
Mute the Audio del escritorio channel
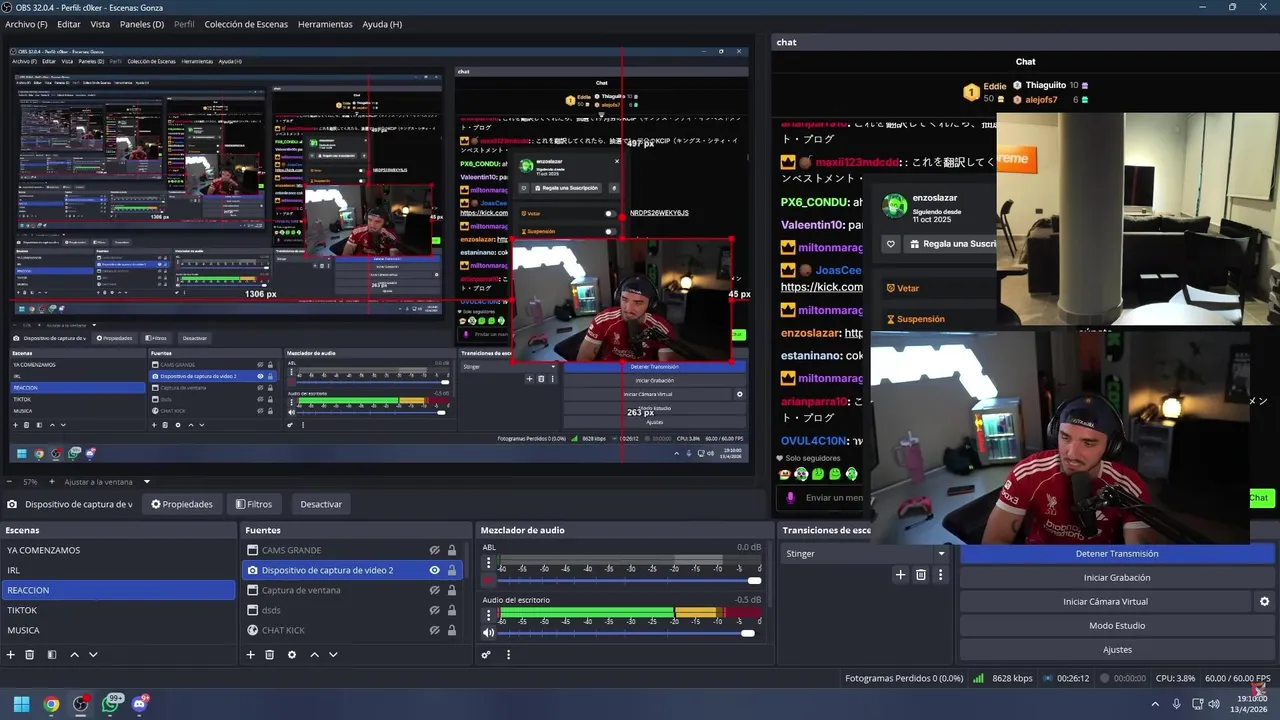(x=489, y=633)
